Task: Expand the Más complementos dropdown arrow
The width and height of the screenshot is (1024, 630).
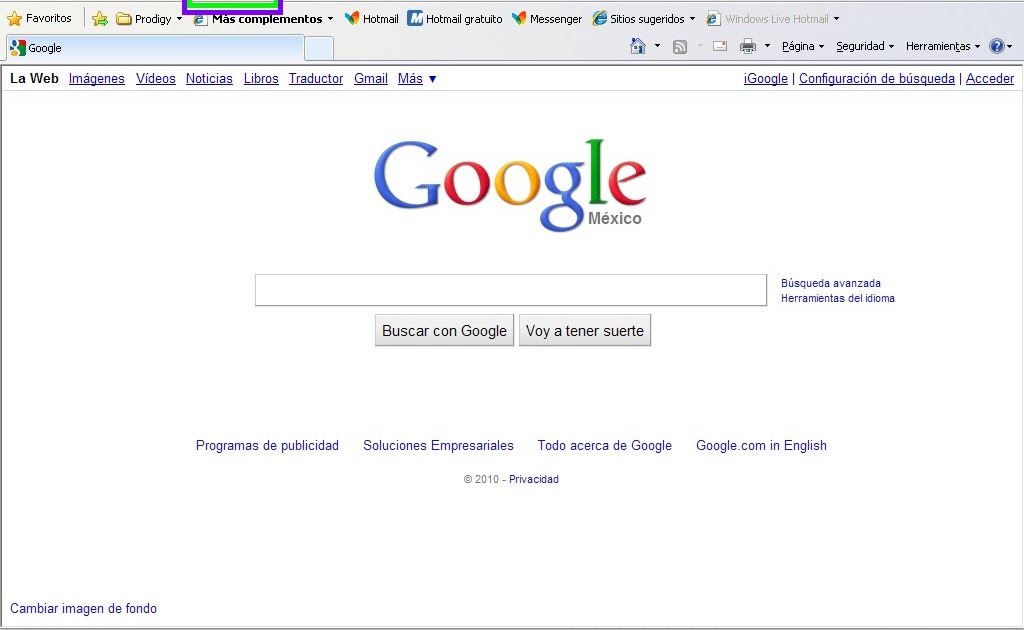Action: click(x=330, y=19)
